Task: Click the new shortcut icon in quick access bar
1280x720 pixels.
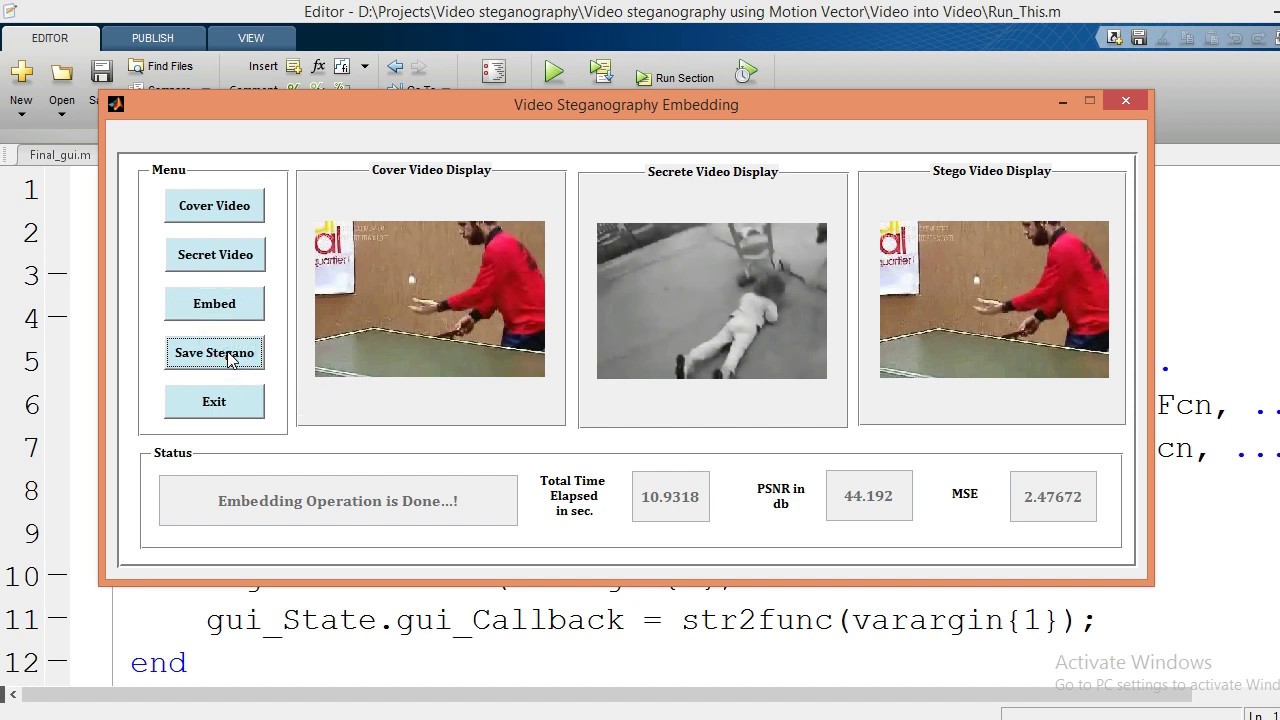Action: (x=1115, y=38)
